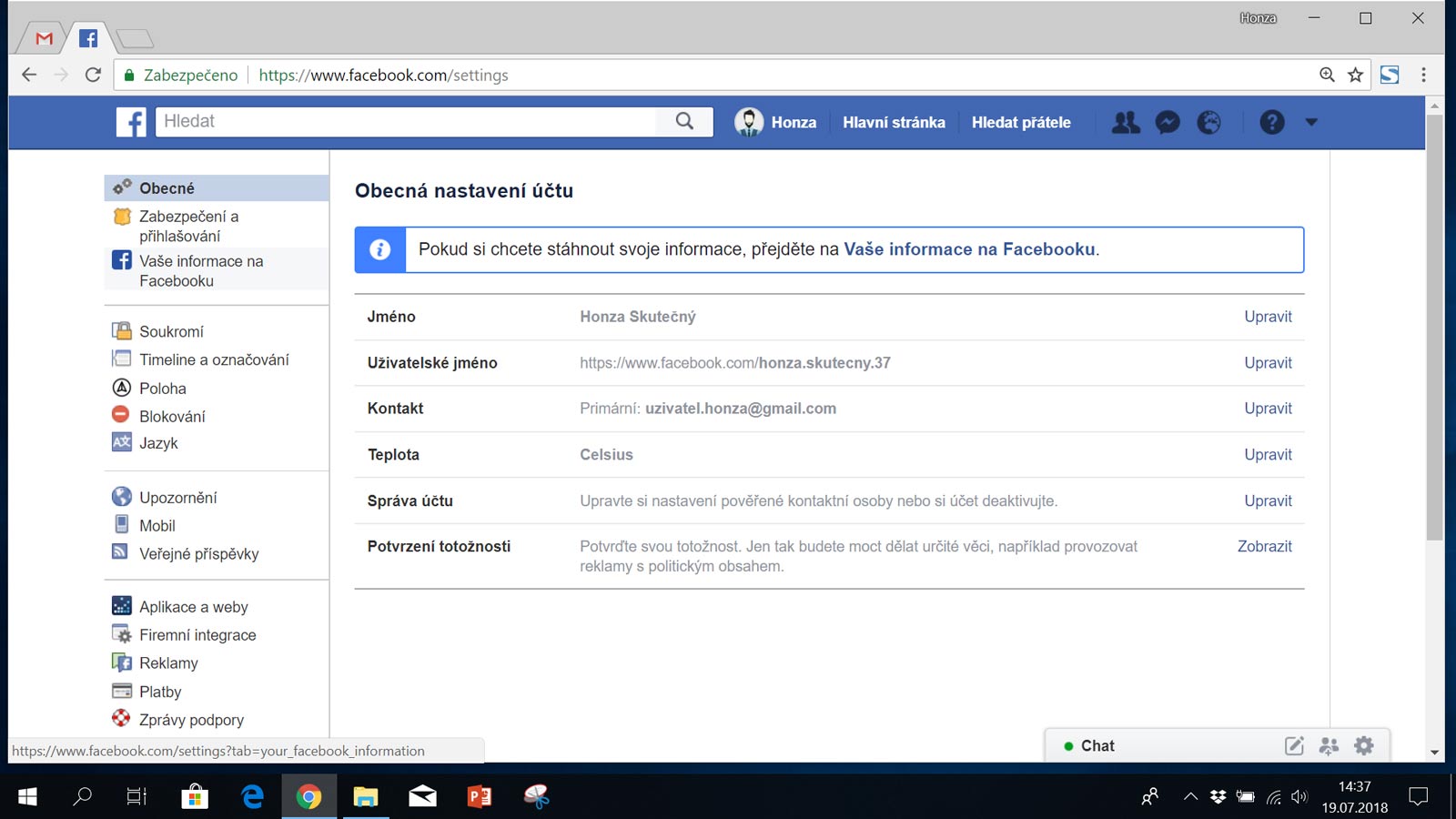The image size is (1456, 819).
Task: Click the address bar URL
Action: tap(383, 76)
